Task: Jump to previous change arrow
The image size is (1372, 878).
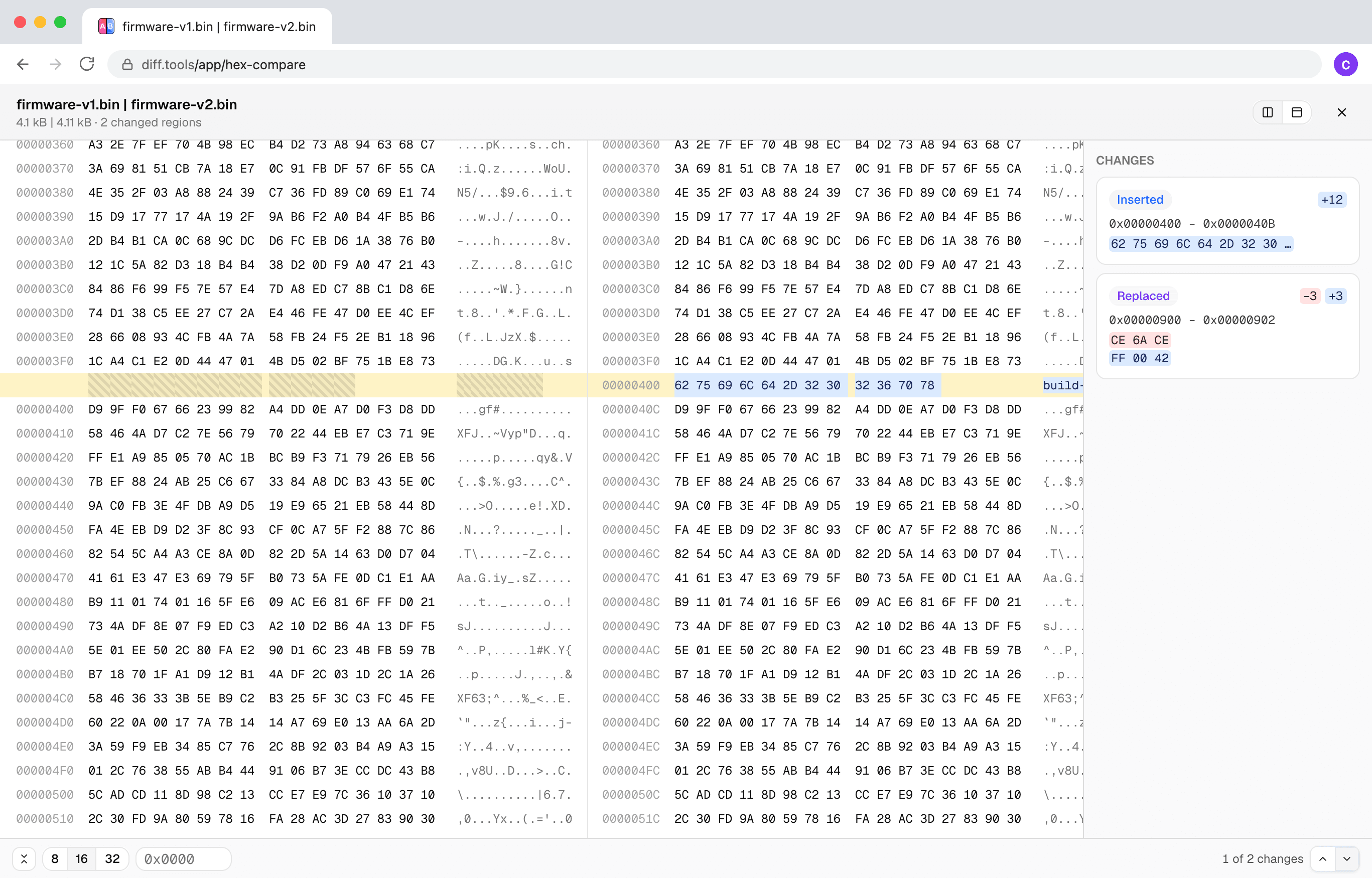Action: 1322,858
